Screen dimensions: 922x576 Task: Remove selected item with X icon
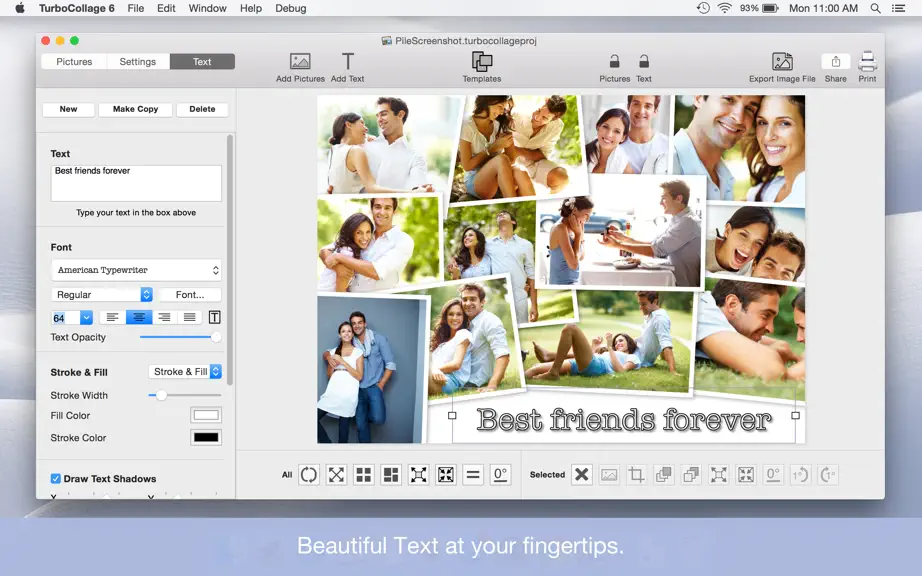[582, 474]
